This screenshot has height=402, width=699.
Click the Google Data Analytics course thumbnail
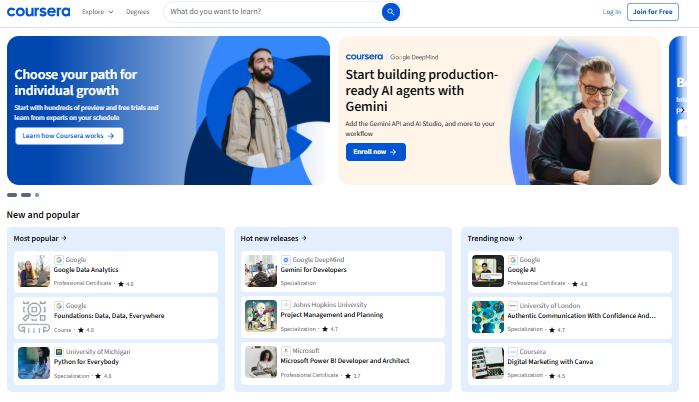[x=34, y=271]
